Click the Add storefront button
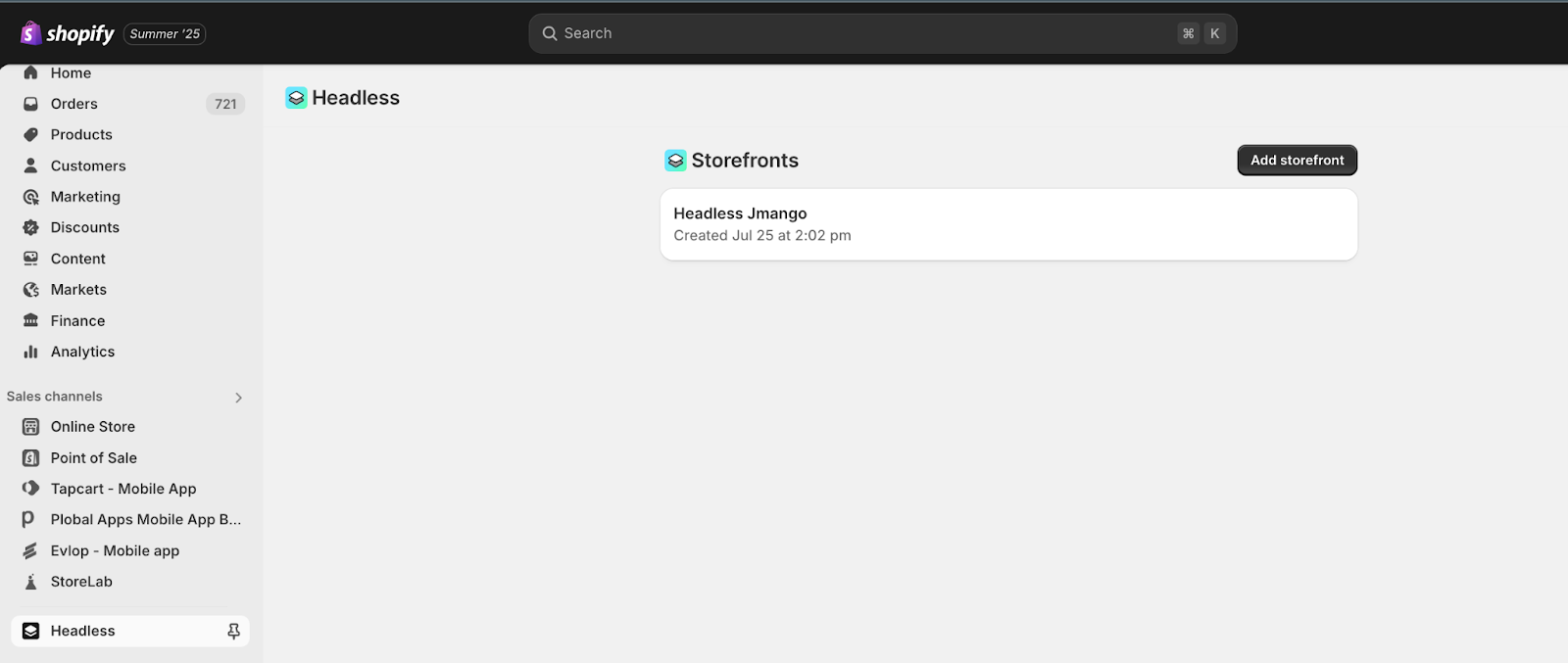Image resolution: width=1568 pixels, height=663 pixels. [1297, 161]
